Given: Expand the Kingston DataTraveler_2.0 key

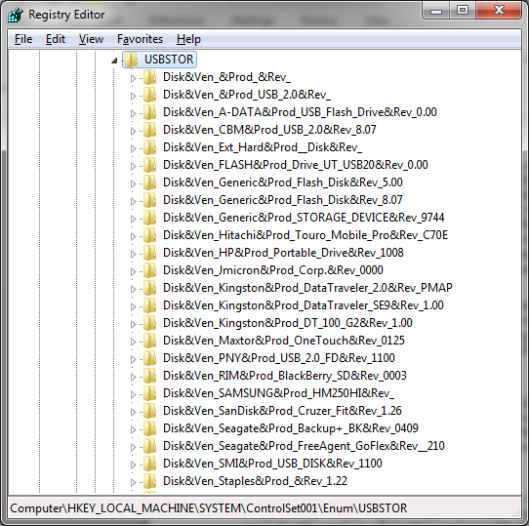Looking at the screenshot, I should pyautogui.click(x=133, y=289).
